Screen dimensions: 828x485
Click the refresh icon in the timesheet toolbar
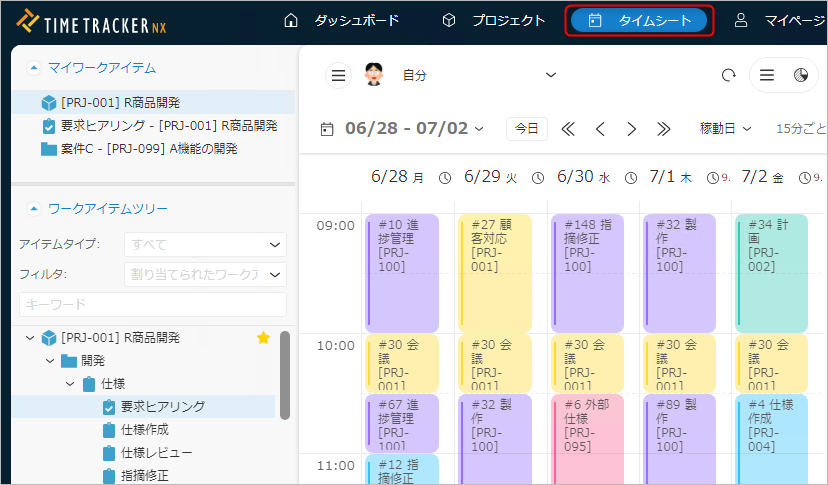(x=728, y=75)
